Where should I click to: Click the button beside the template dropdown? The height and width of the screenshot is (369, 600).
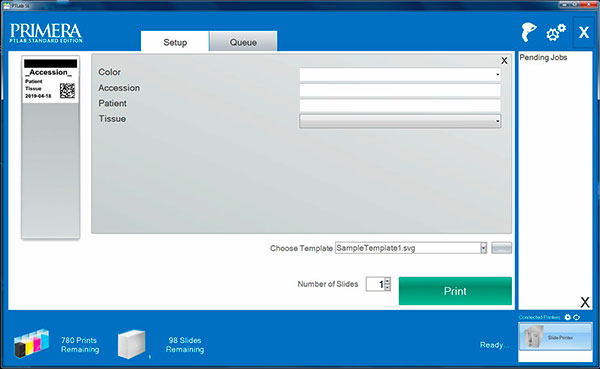coord(501,248)
